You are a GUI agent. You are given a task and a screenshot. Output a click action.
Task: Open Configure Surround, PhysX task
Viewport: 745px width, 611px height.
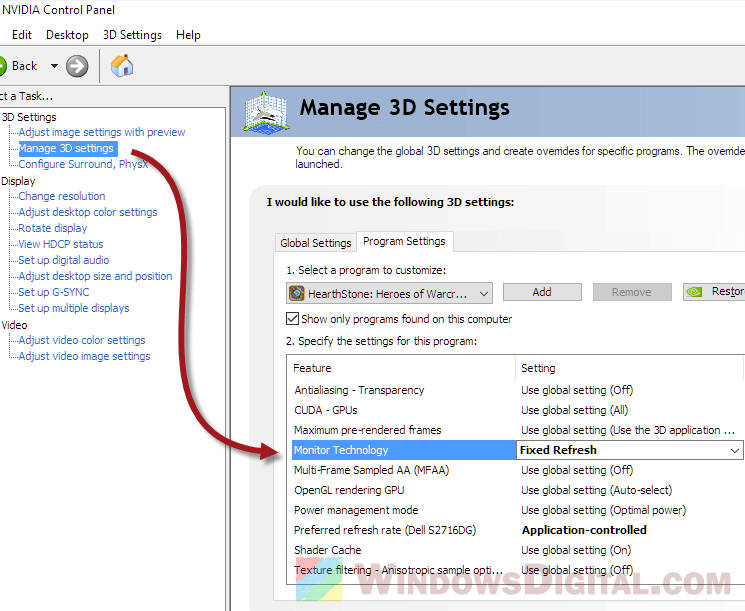tap(83, 164)
